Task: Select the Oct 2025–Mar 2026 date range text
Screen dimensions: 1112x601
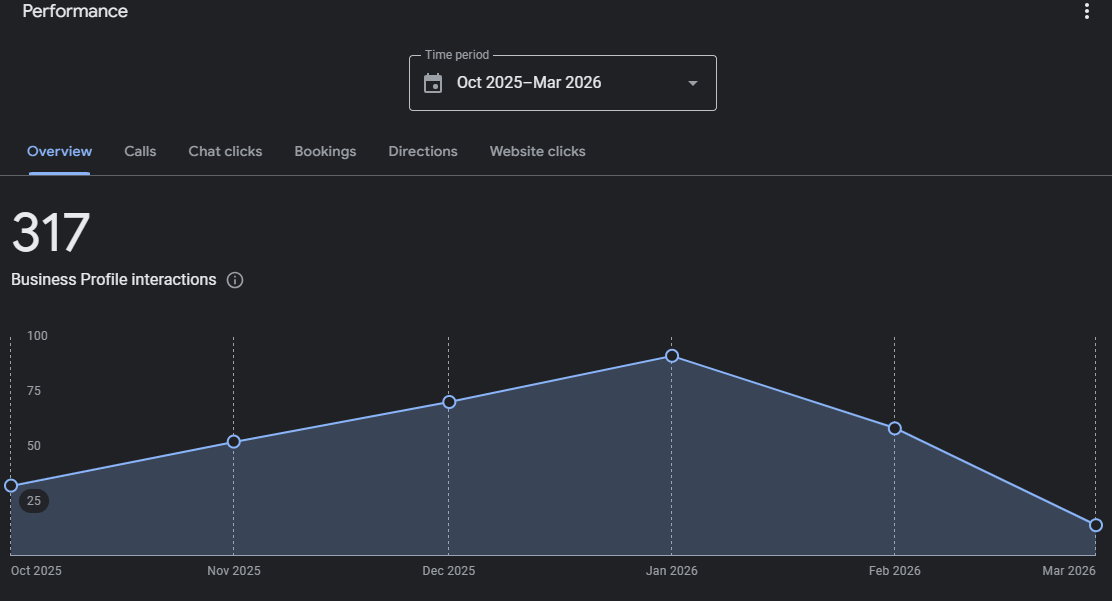Action: 529,83
